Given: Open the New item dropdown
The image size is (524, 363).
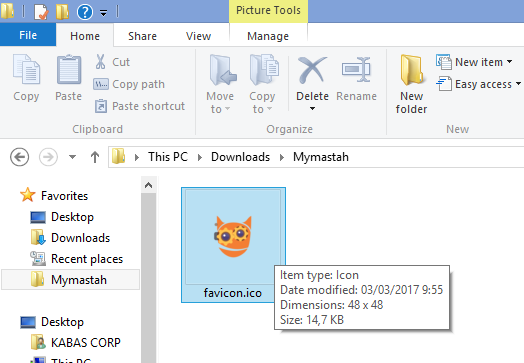Looking at the screenshot, I should click(474, 62).
